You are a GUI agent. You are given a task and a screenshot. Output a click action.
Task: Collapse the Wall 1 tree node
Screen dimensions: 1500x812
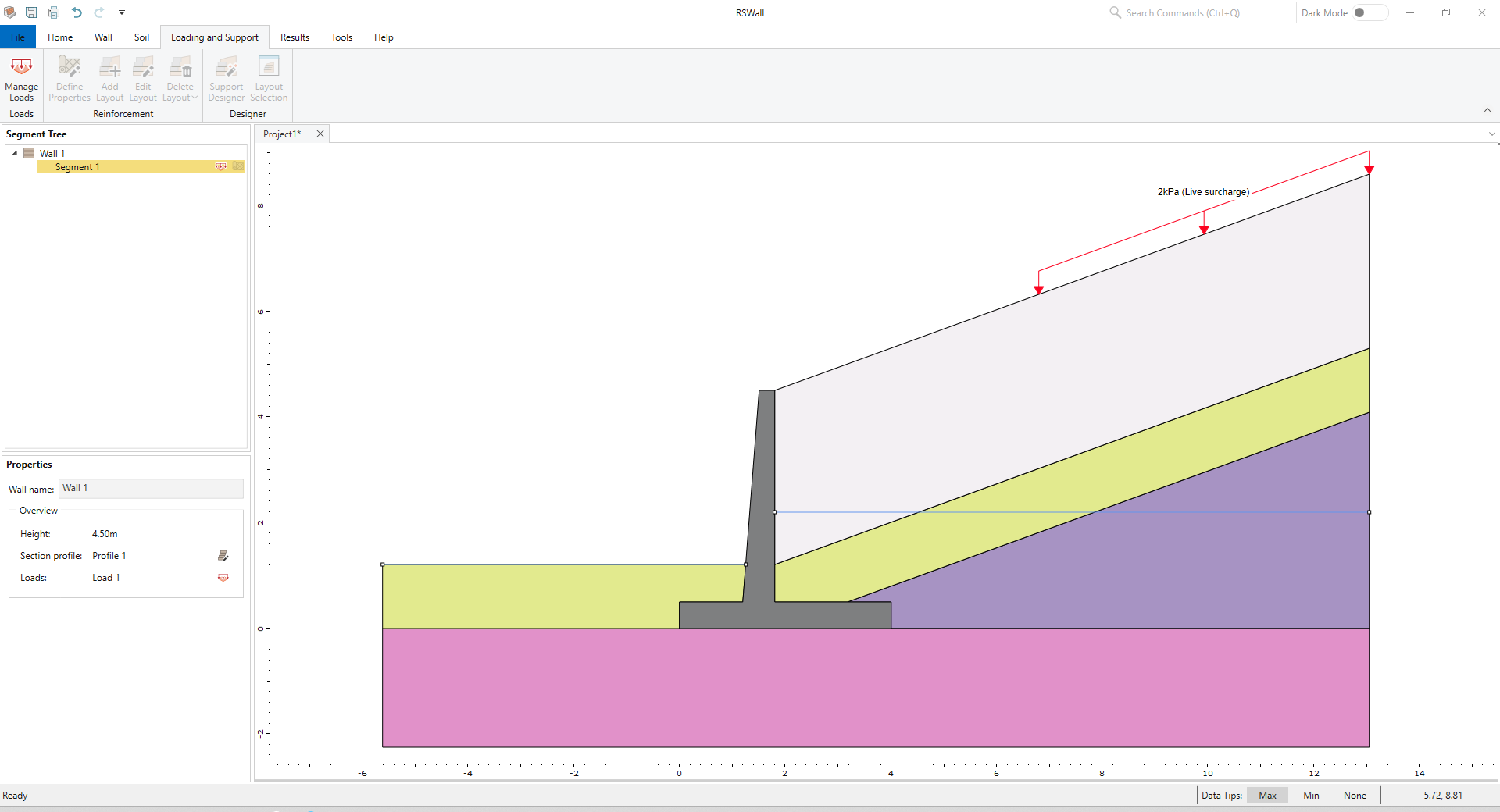15,153
